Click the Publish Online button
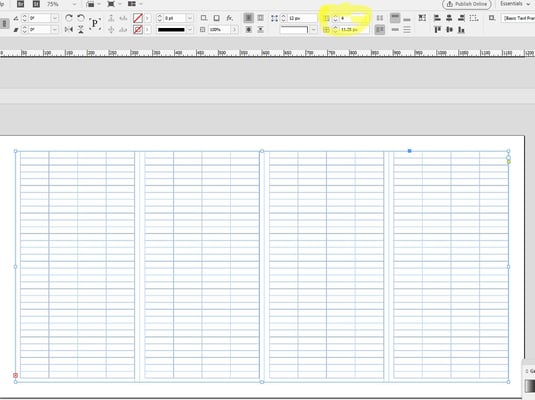Image resolution: width=535 pixels, height=400 pixels. (467, 4)
